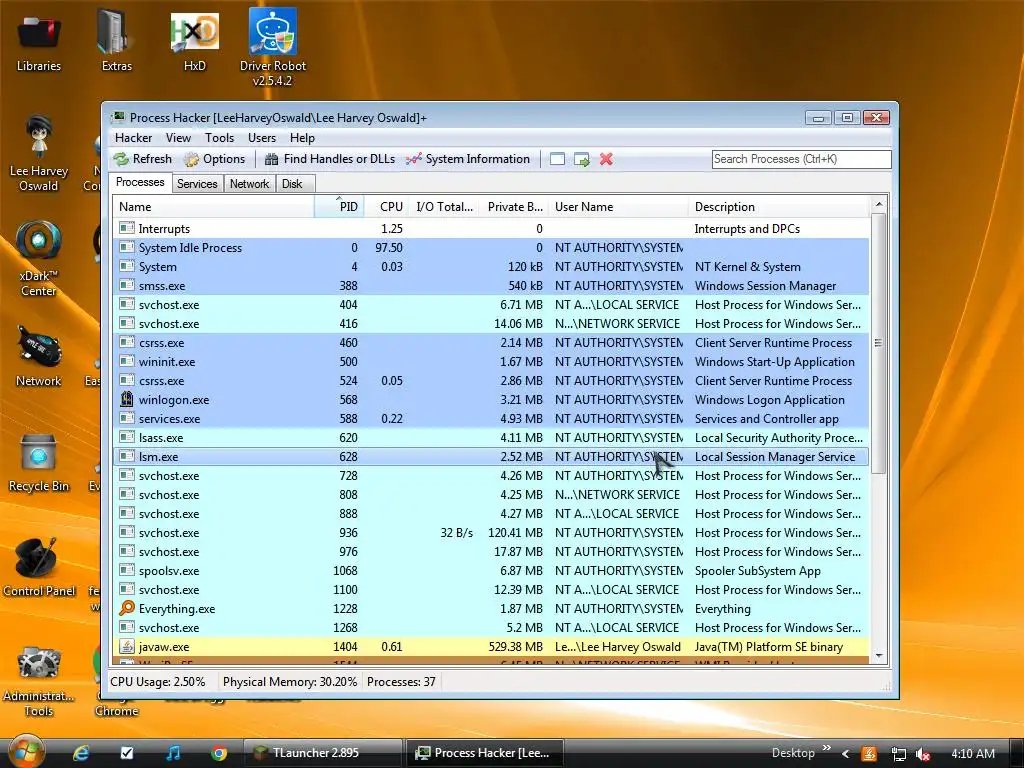Viewport: 1024px width, 768px height.
Task: Open the Hacker menu
Action: pyautogui.click(x=133, y=138)
